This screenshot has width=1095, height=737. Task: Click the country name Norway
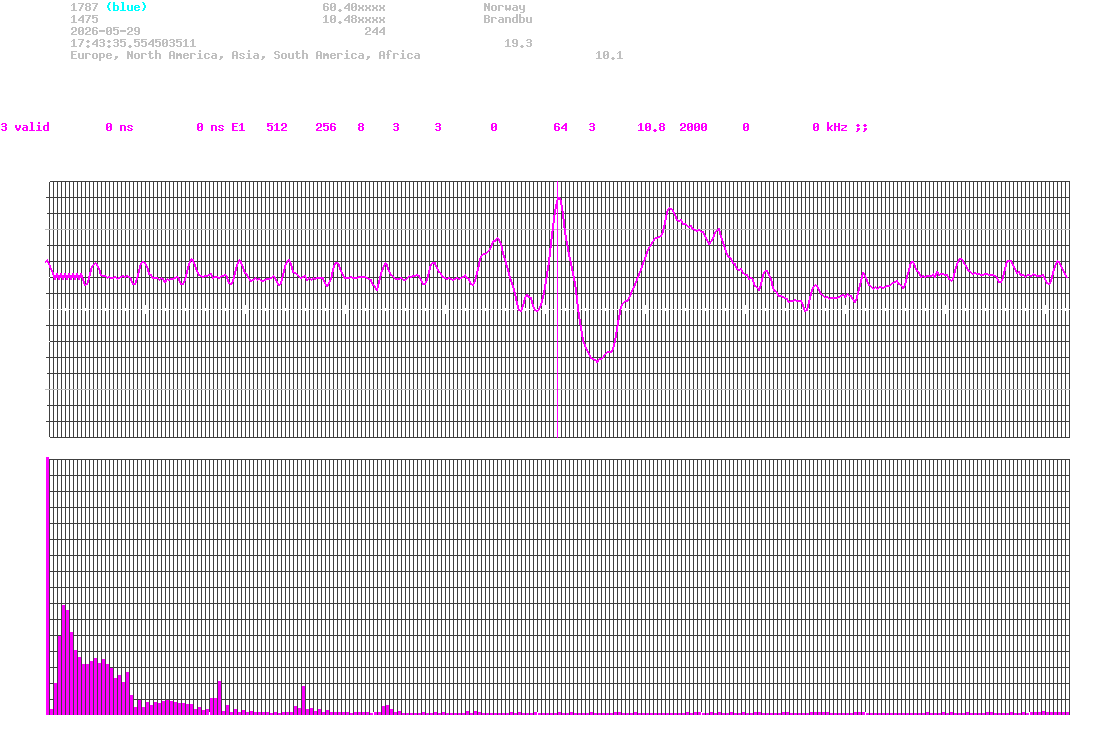(504, 7)
